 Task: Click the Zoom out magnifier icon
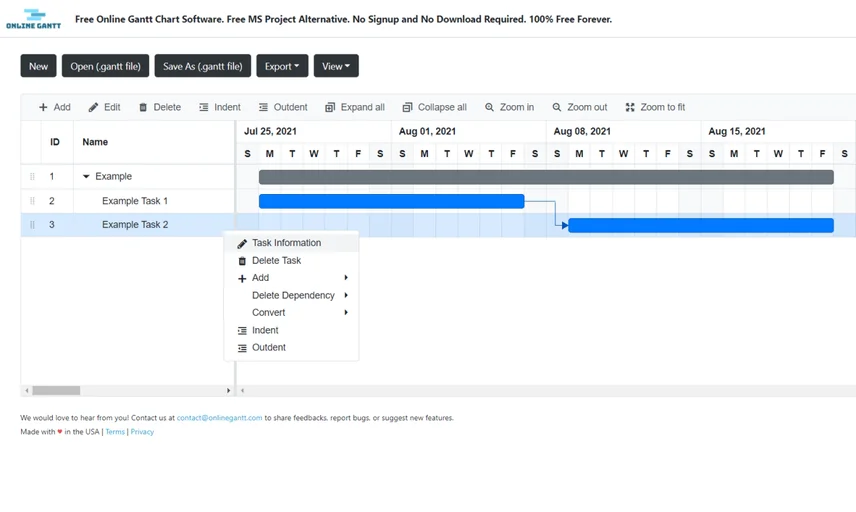point(557,107)
